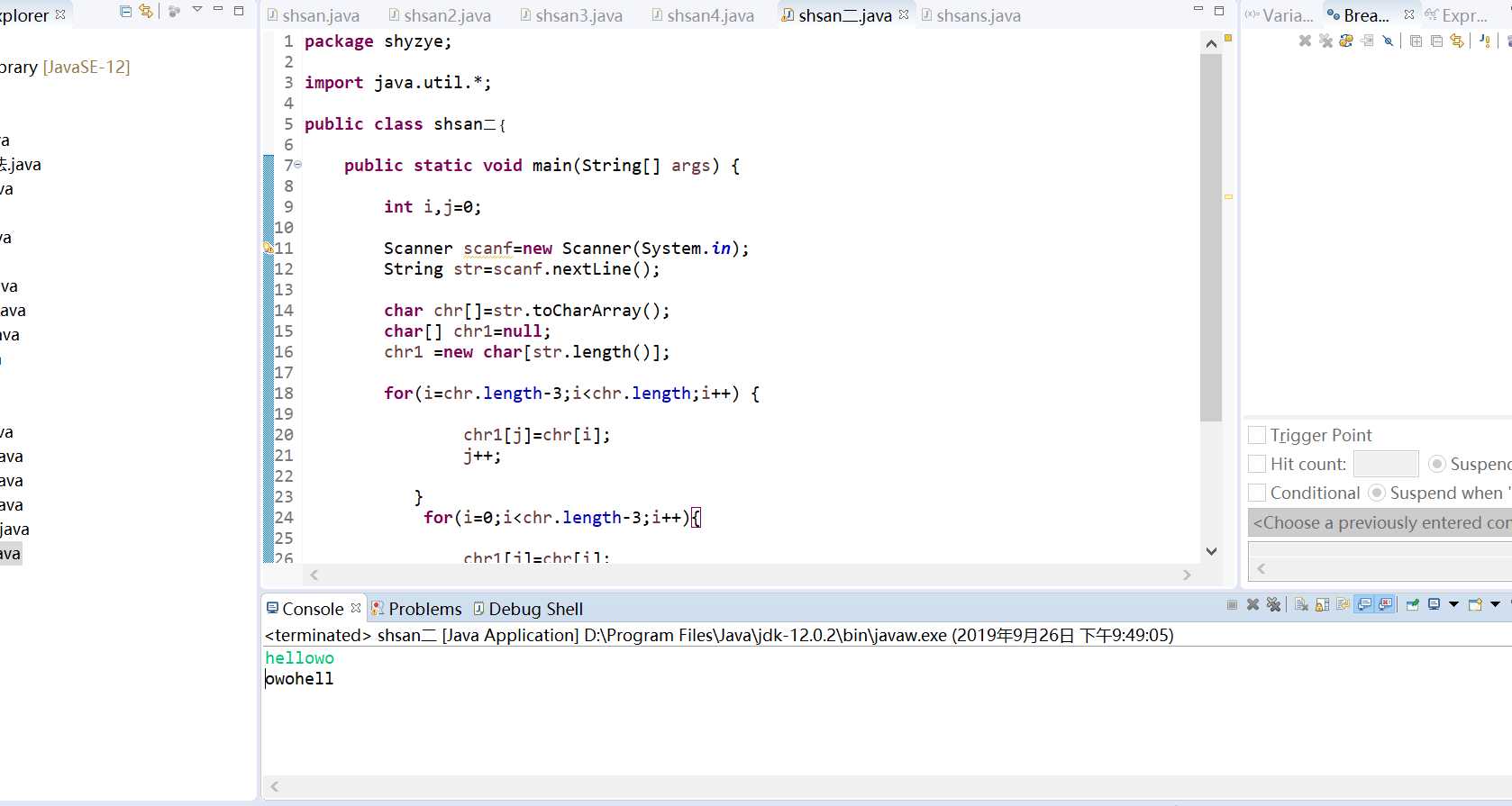Select the JavaSE-12 library entry

[65, 67]
